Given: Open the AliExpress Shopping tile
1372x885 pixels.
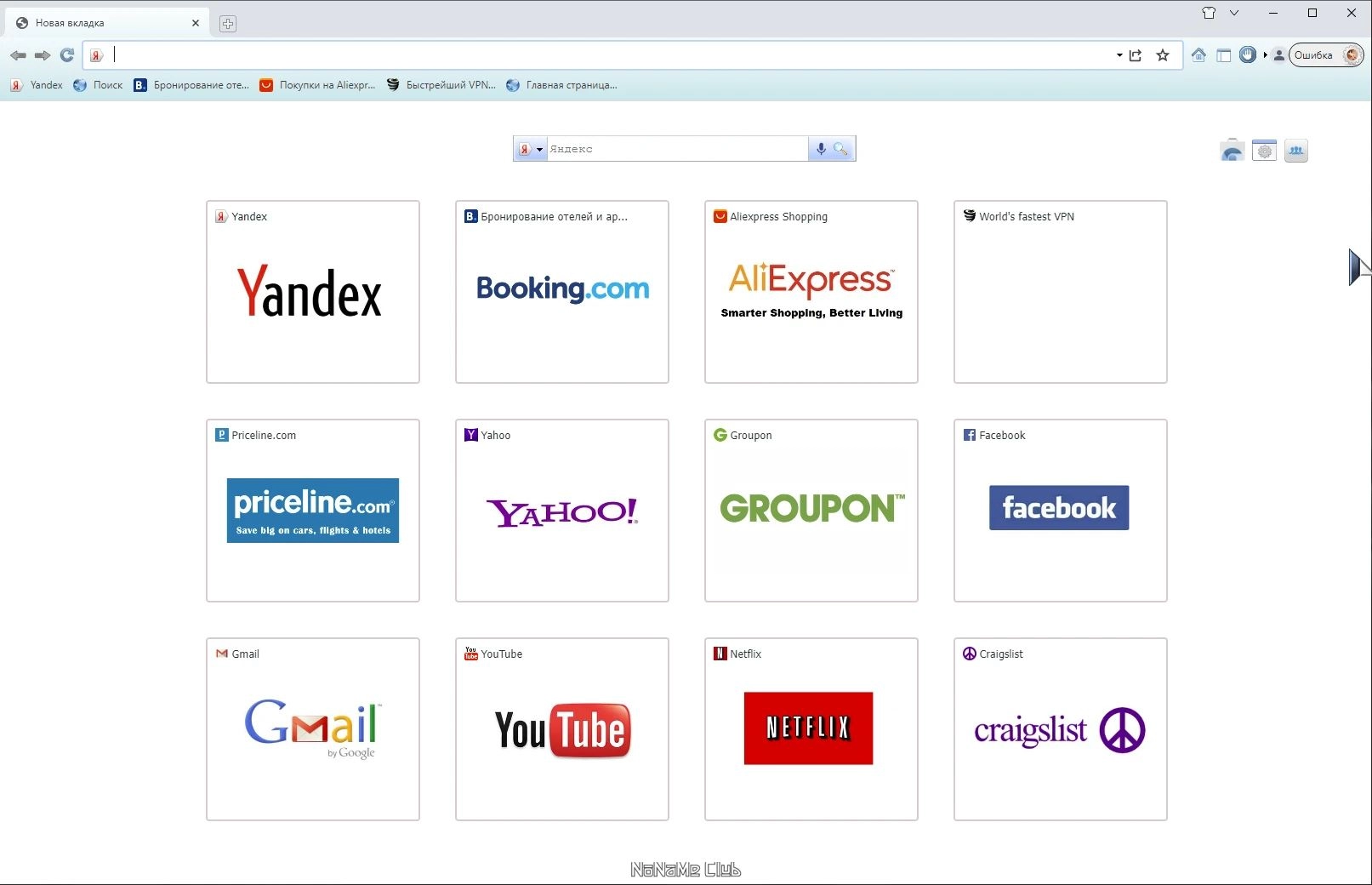Looking at the screenshot, I should [811, 292].
